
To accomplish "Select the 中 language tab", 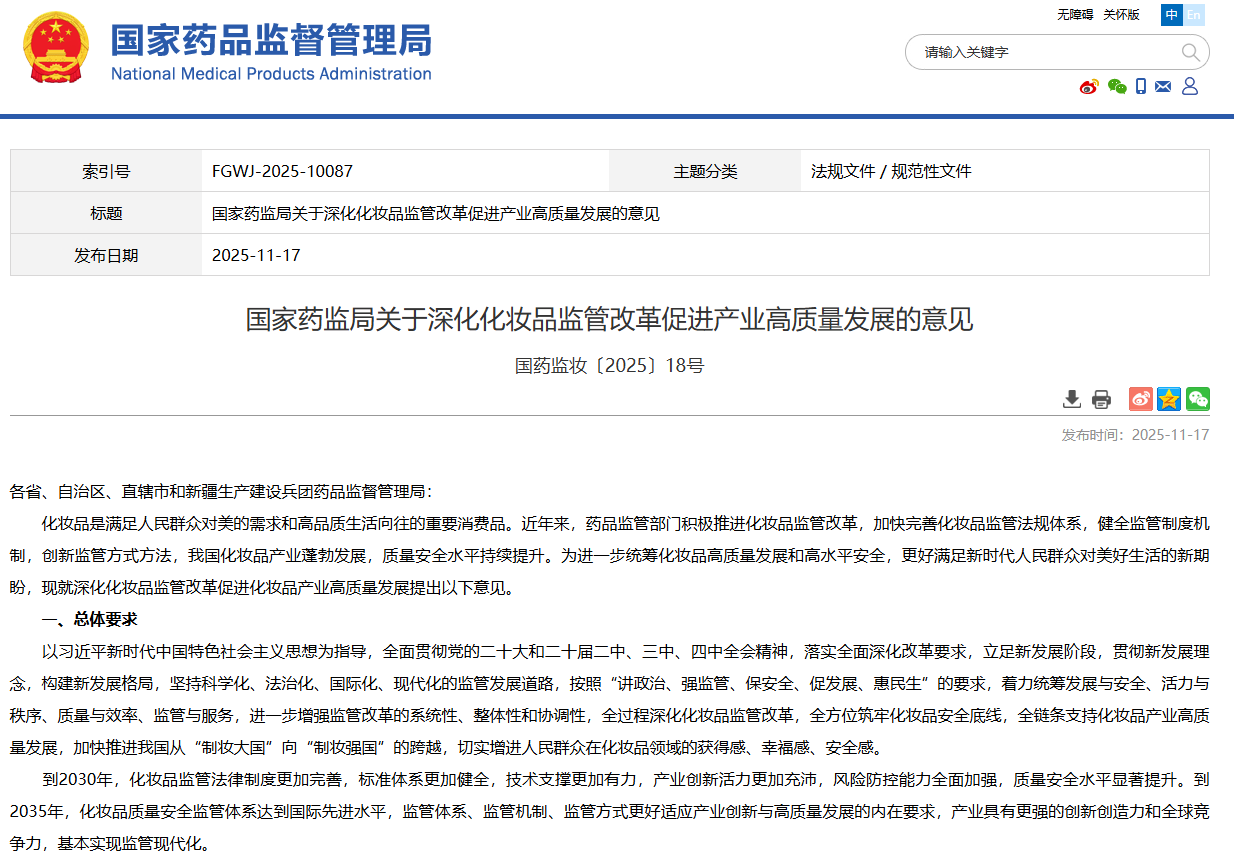I will coord(1170,15).
